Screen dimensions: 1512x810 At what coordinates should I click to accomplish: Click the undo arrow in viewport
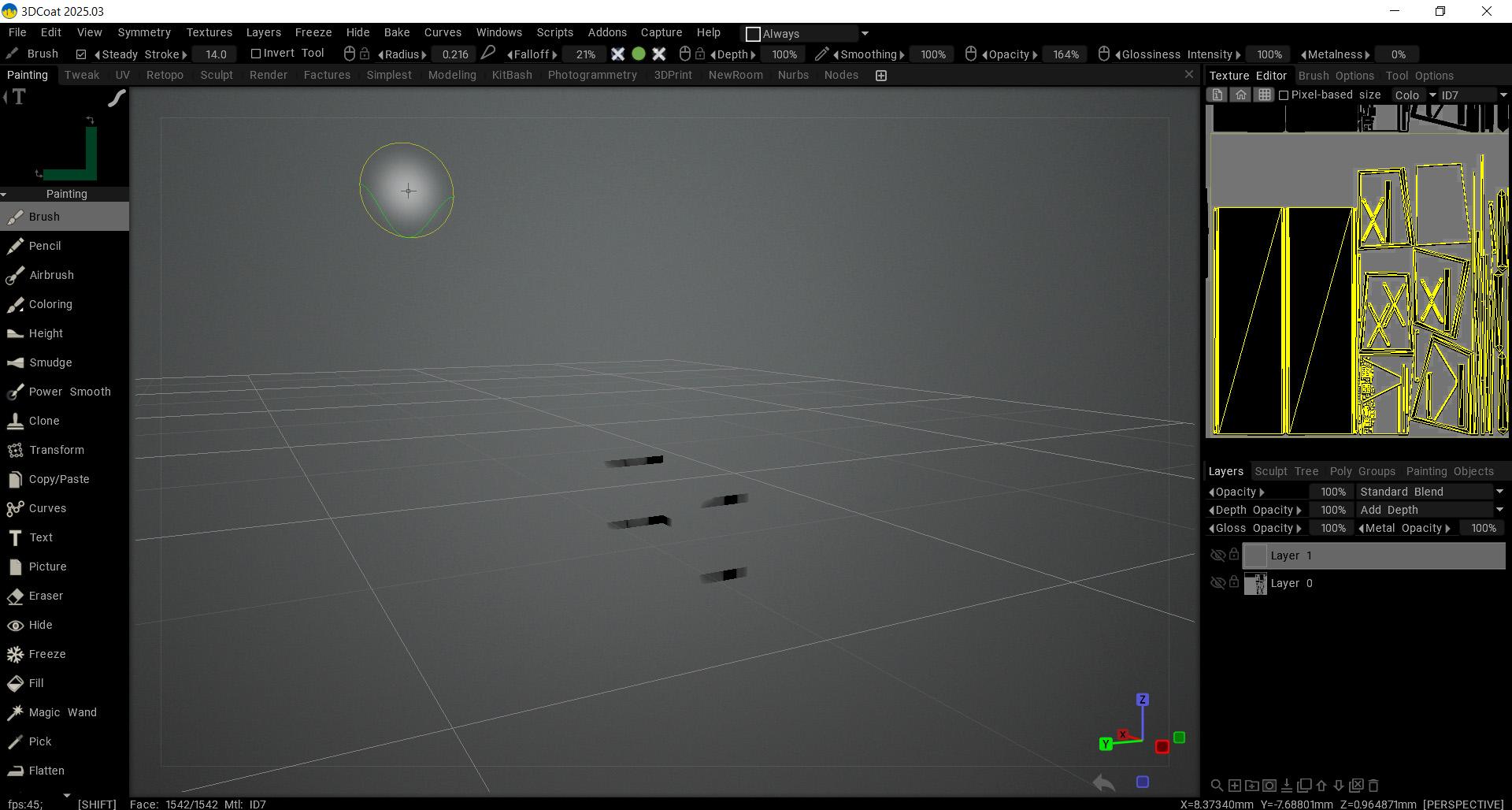(1104, 782)
